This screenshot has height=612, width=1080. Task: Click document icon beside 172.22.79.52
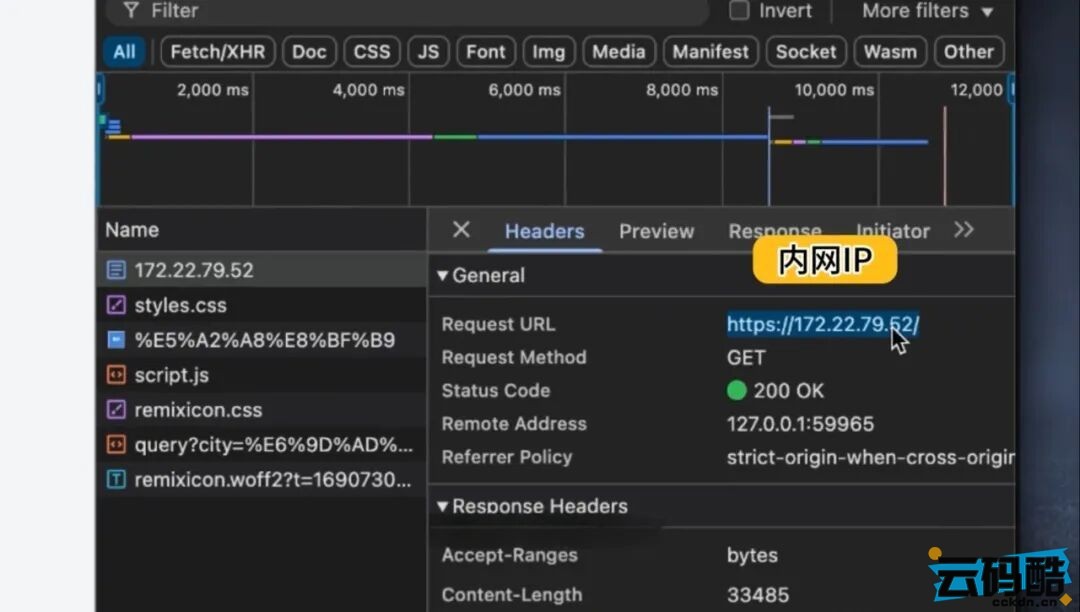point(116,270)
